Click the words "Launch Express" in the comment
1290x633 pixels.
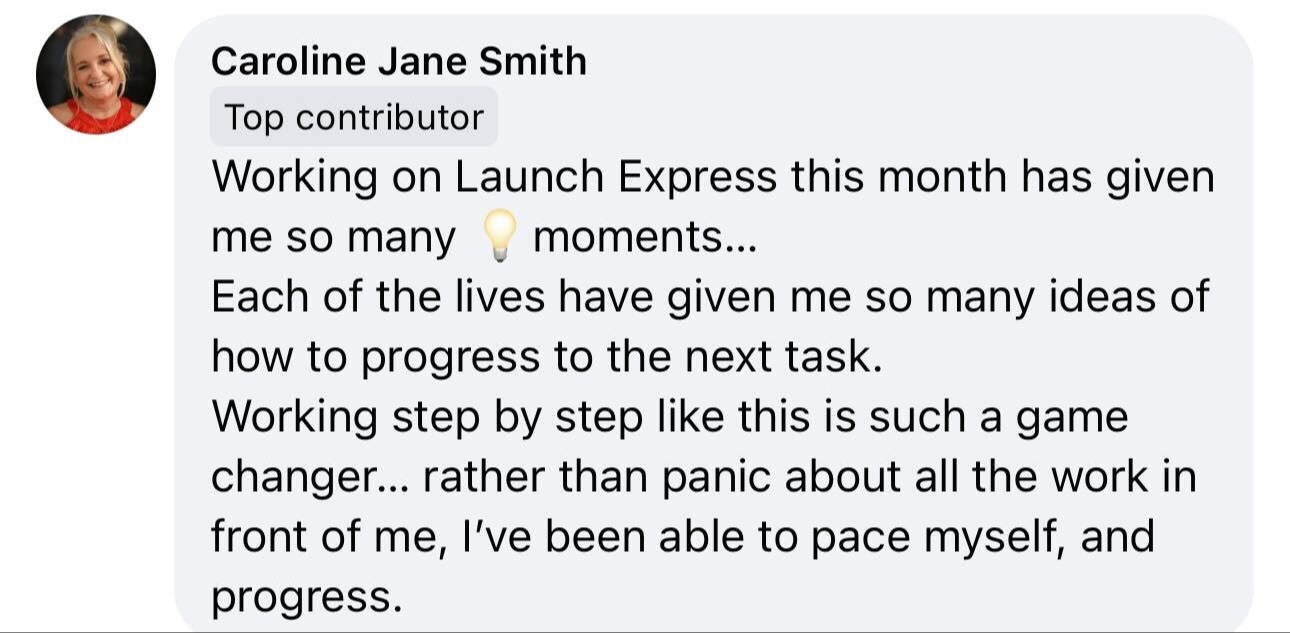[x=616, y=179]
